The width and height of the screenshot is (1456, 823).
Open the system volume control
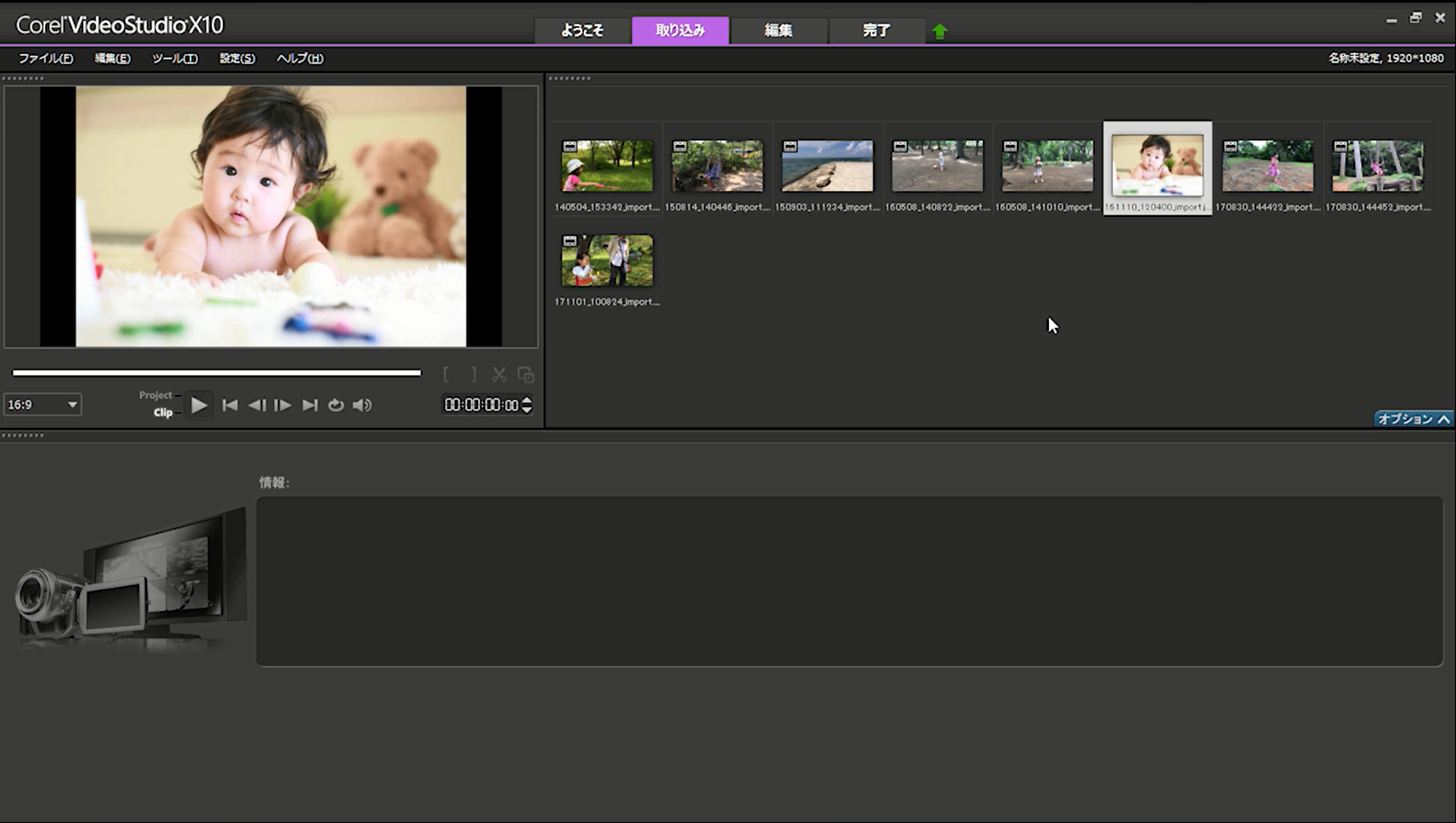(363, 405)
